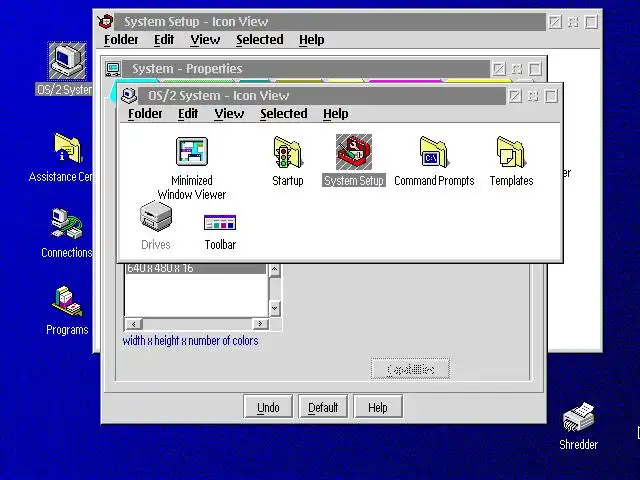Viewport: 640px width, 480px height.
Task: Select OS/2 System desktop icon
Action: pyautogui.click(x=67, y=61)
